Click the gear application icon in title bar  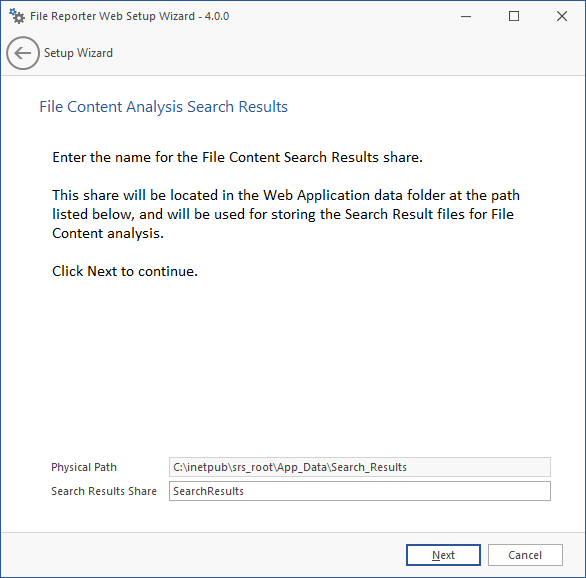coord(17,16)
